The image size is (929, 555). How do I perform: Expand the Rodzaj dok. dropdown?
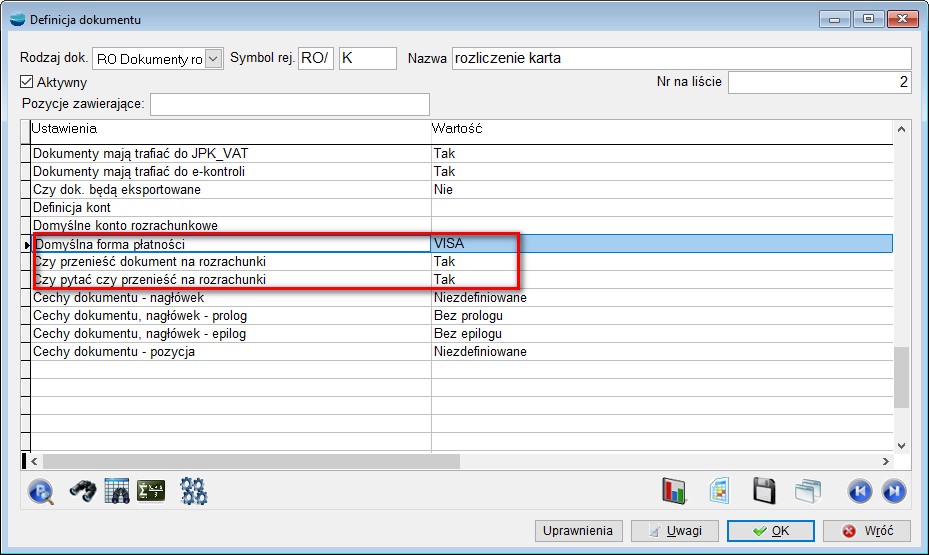tap(214, 59)
